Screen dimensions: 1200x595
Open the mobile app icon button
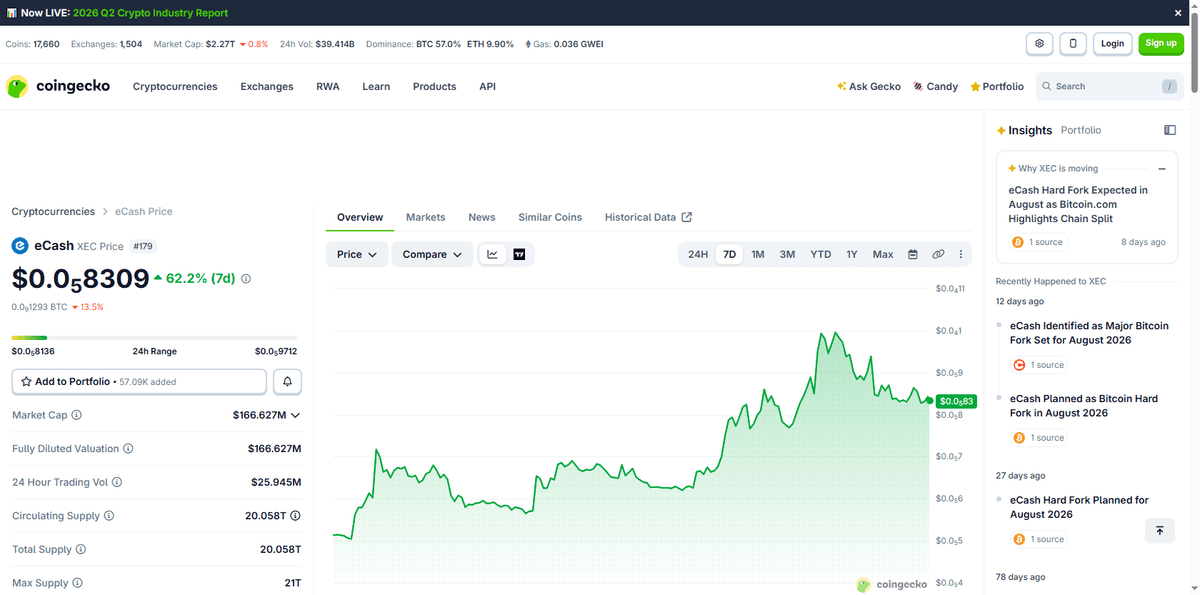click(1073, 43)
